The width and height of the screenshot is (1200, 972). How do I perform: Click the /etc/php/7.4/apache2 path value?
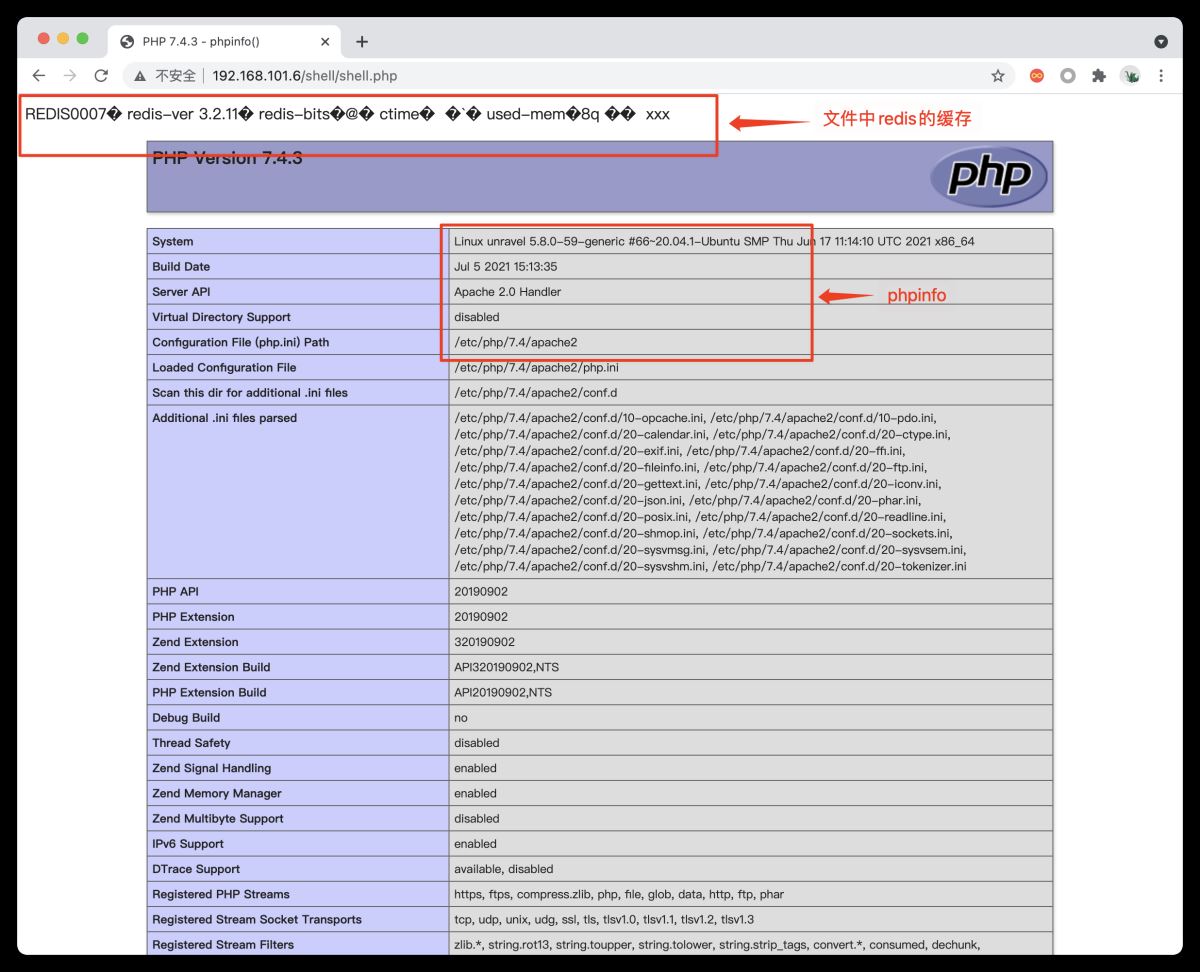coord(515,342)
